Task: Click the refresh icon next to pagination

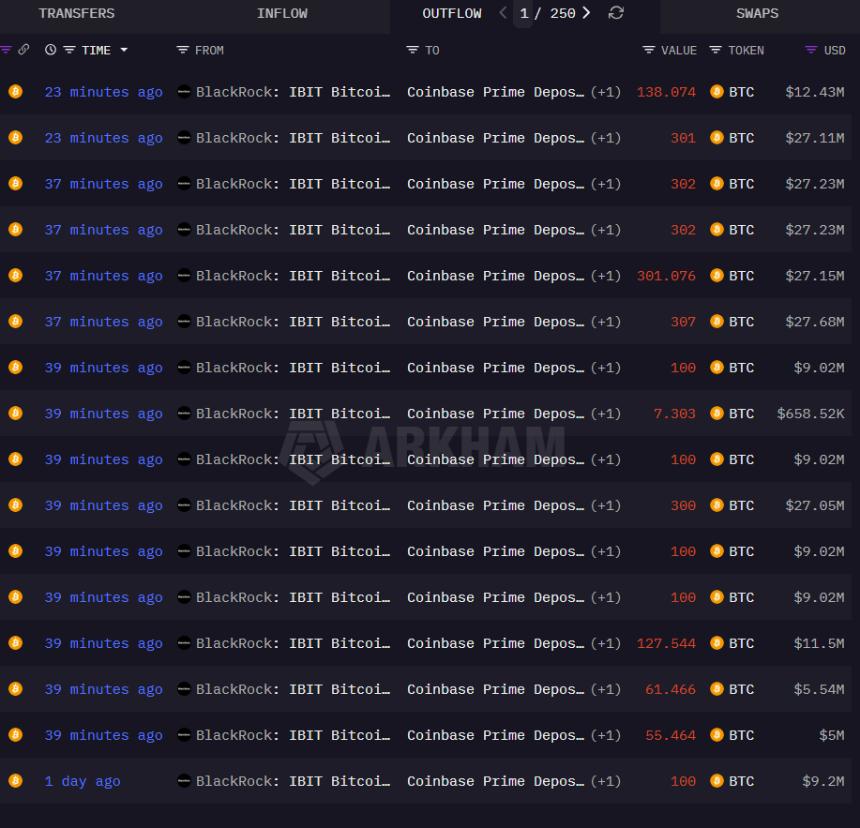Action: click(x=618, y=14)
